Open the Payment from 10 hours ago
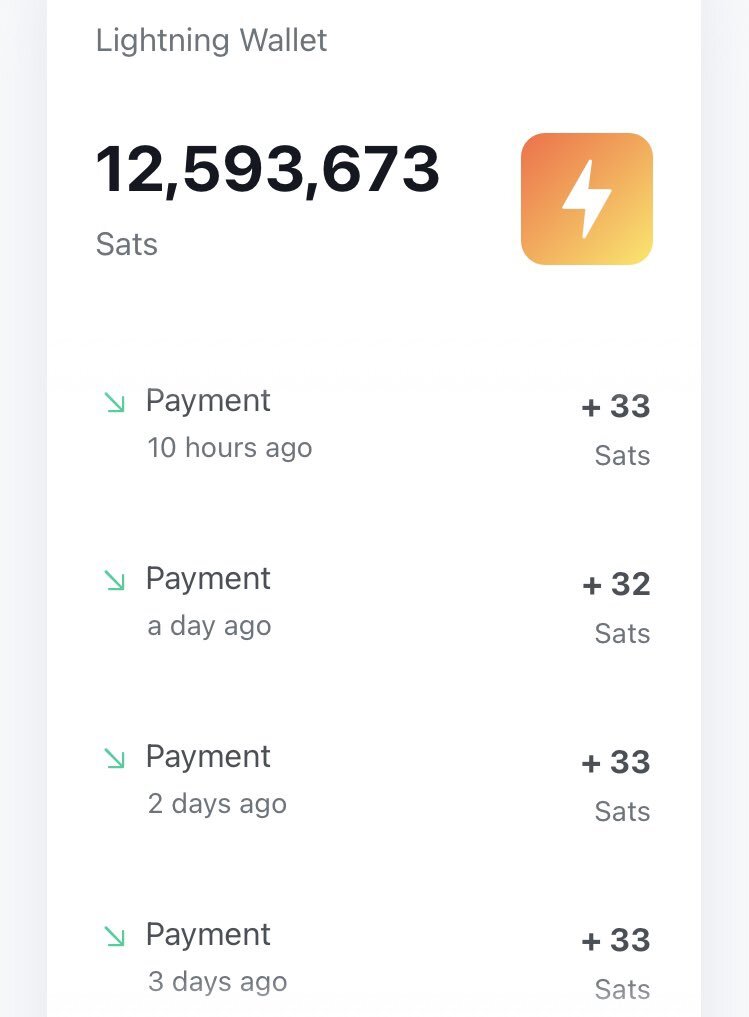This screenshot has width=749, height=1017. tap(374, 426)
